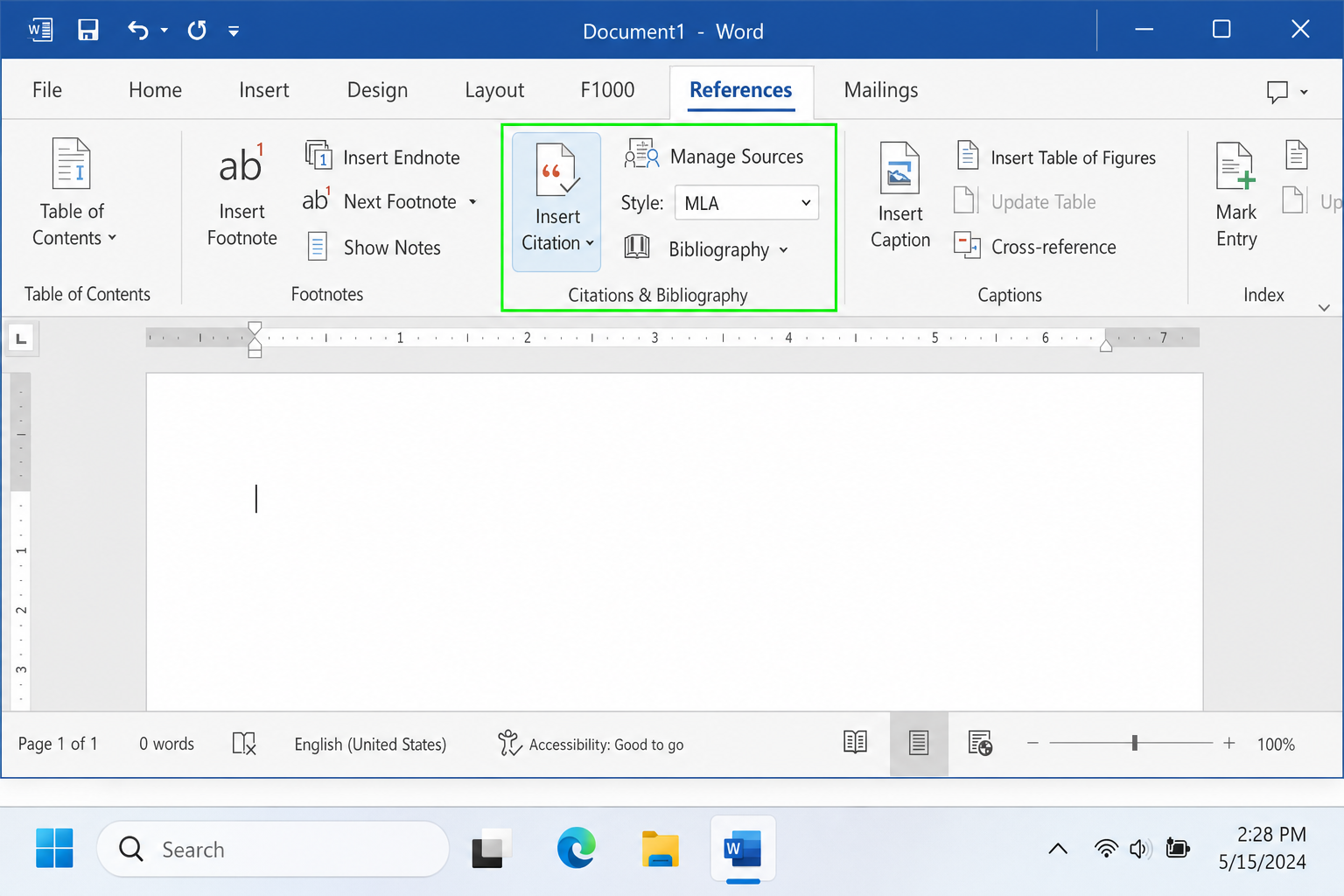This screenshot has height=896, width=1344.
Task: Click the zoom in plus button
Action: (x=1229, y=743)
